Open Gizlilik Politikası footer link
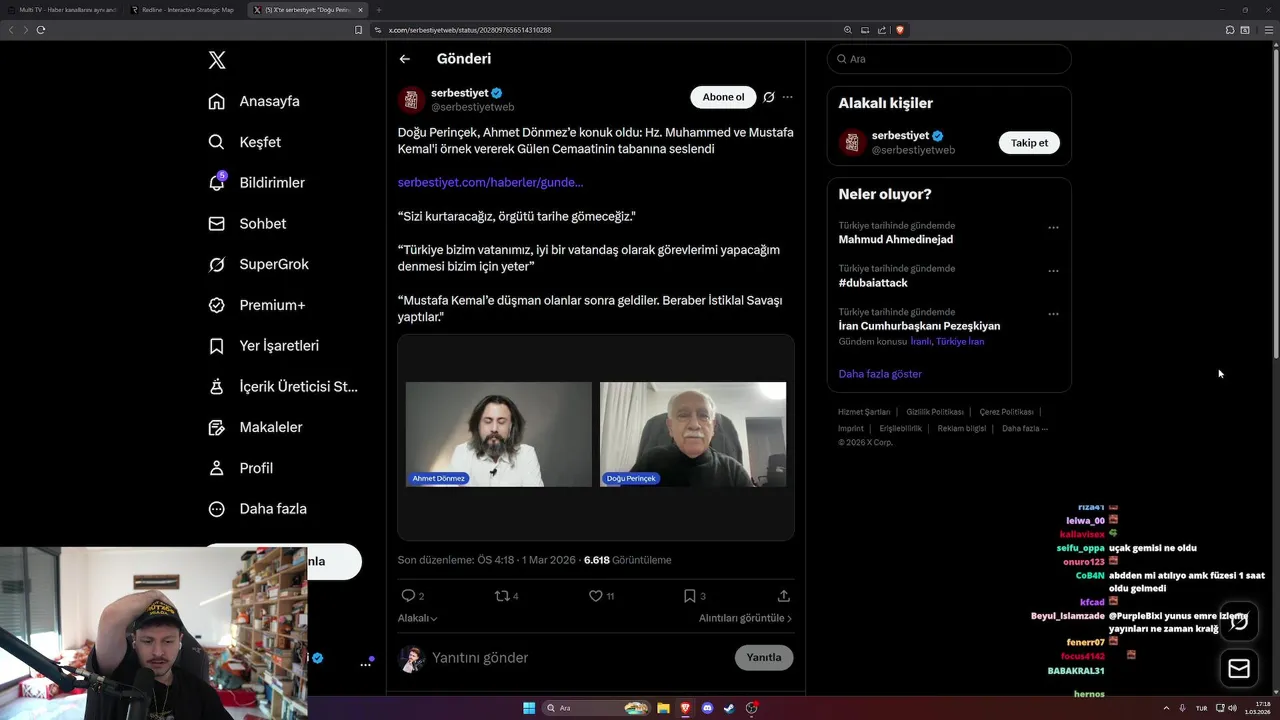Viewport: 1280px width, 720px height. (935, 412)
